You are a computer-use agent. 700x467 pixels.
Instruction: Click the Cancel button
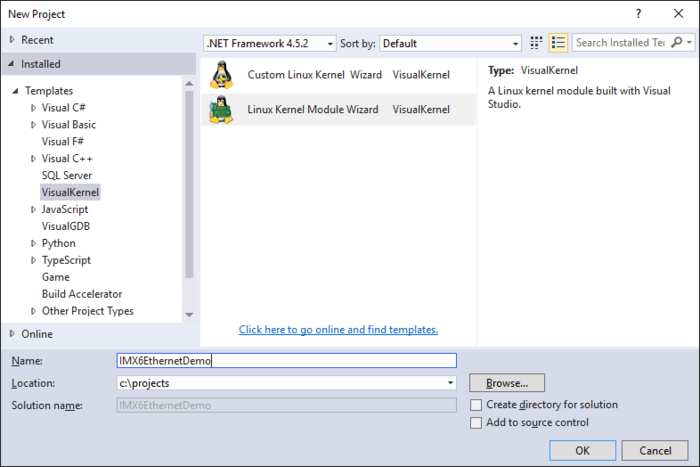coord(655,450)
